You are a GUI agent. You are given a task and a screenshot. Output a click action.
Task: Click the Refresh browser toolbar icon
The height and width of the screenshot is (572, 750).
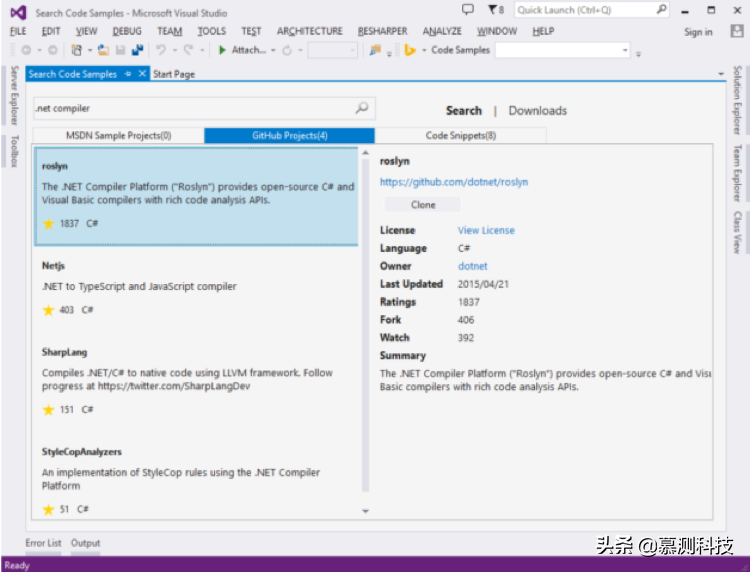pos(287,50)
